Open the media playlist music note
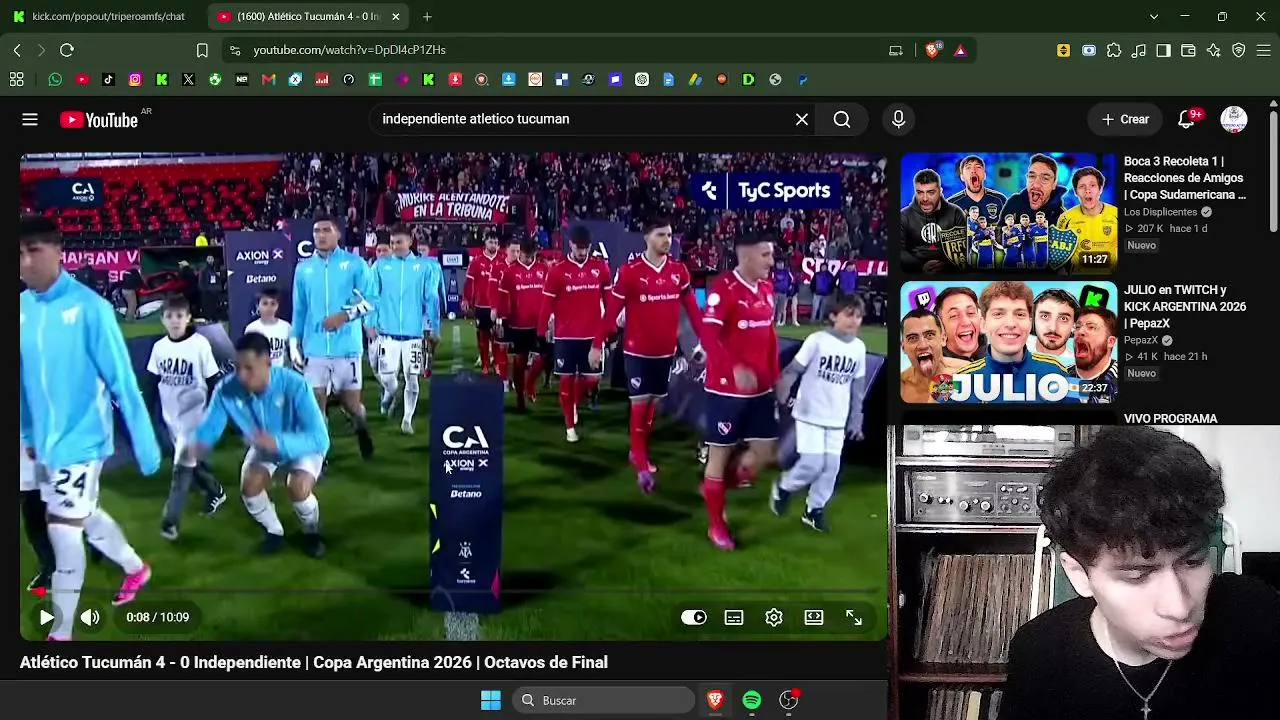Viewport: 1280px width, 720px height. pyautogui.click(x=1139, y=50)
